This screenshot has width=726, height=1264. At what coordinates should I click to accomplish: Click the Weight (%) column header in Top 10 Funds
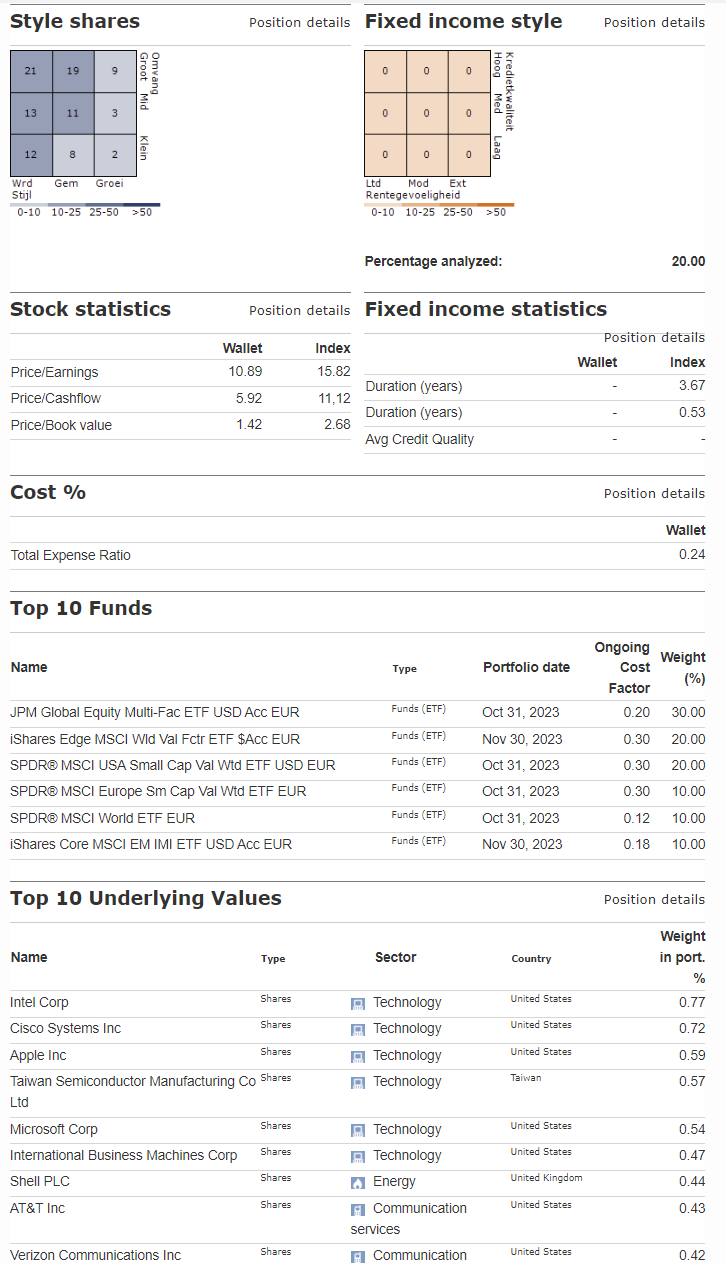click(682, 667)
